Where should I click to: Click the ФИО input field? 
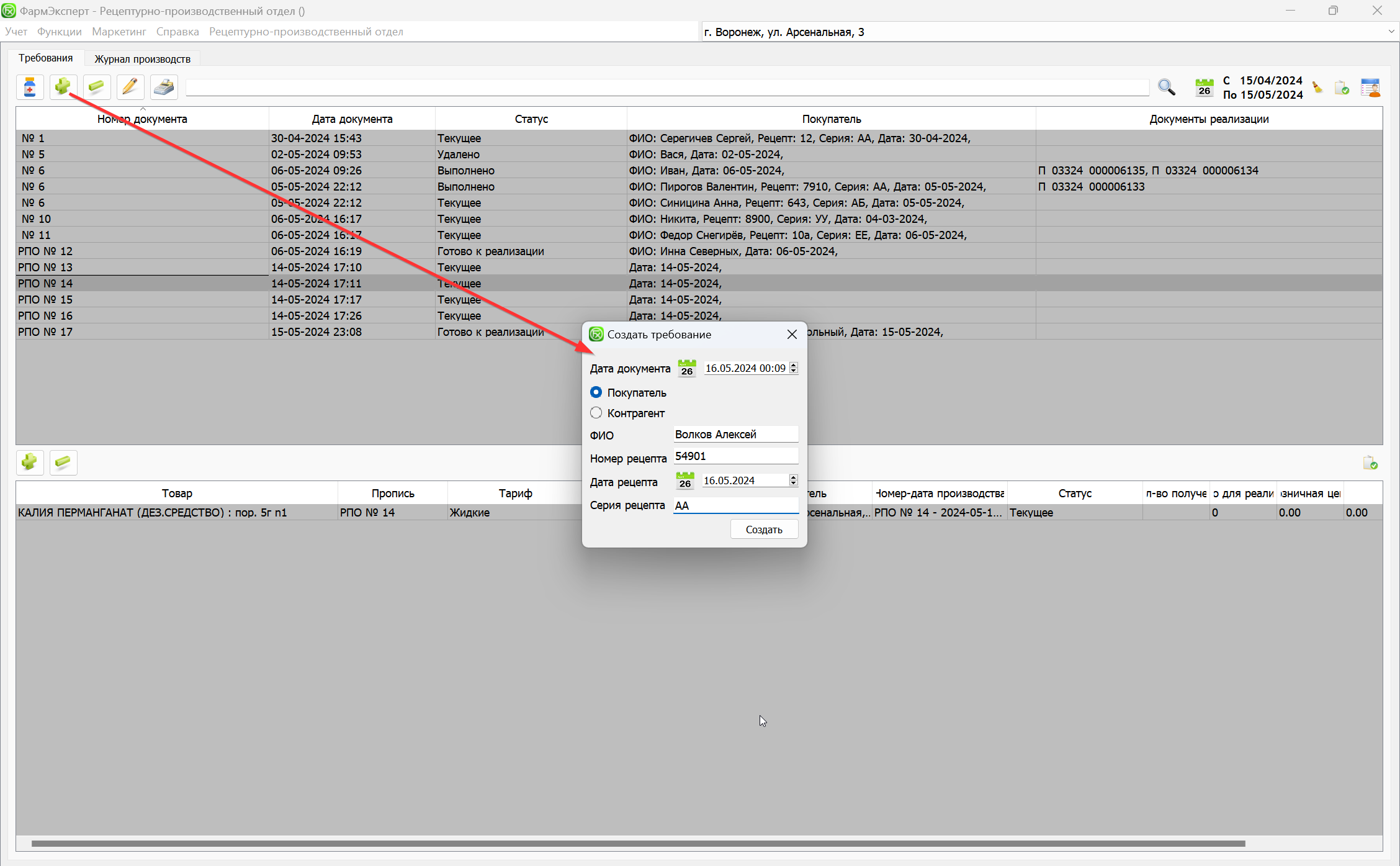click(x=735, y=435)
